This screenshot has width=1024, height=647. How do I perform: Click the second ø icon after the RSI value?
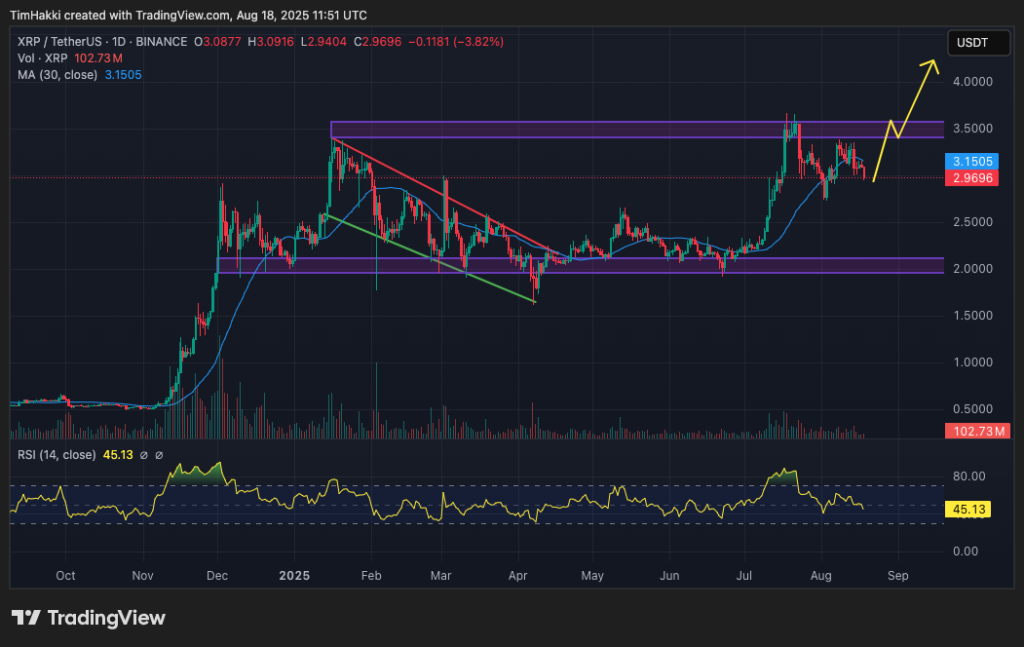159,455
